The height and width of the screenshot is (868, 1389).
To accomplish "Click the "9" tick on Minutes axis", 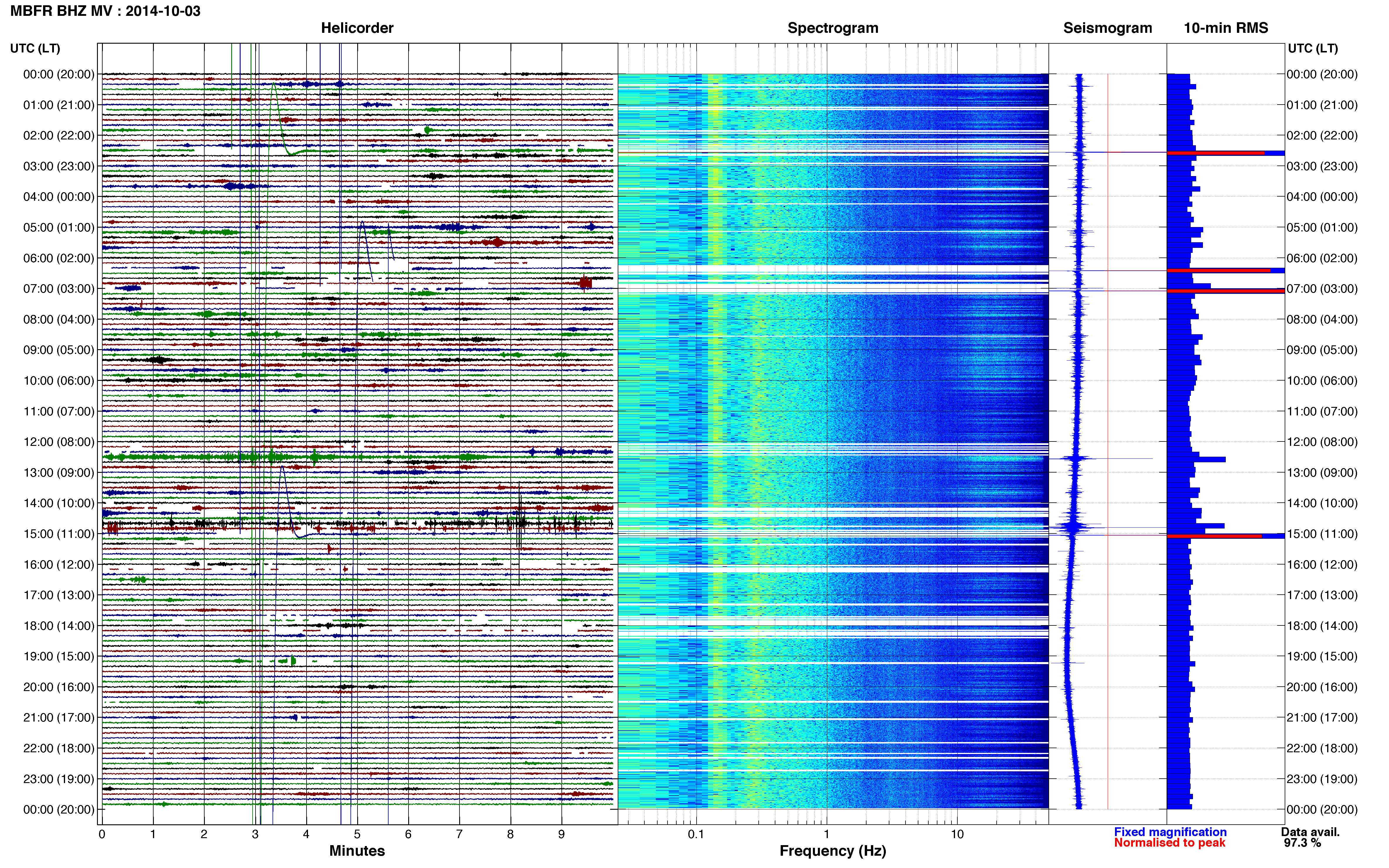I will pyautogui.click(x=561, y=834).
